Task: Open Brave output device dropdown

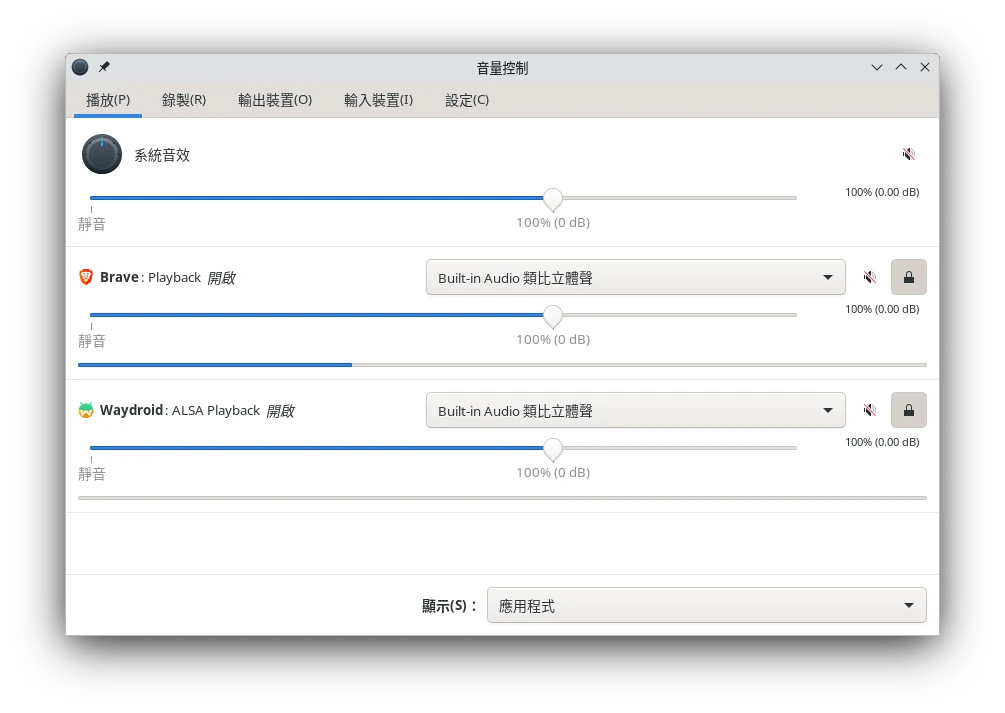Action: [x=635, y=277]
